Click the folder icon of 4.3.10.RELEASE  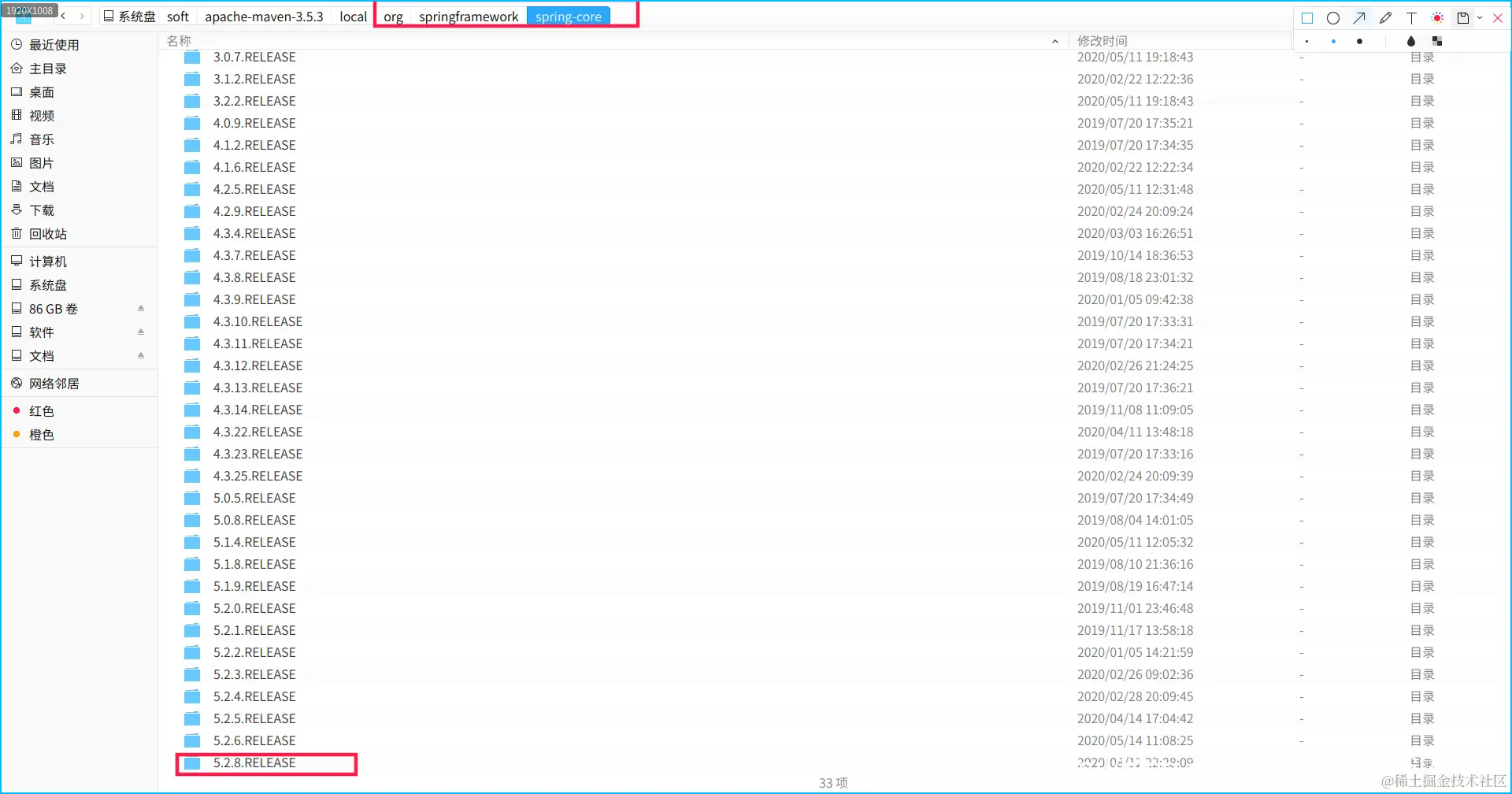(192, 322)
